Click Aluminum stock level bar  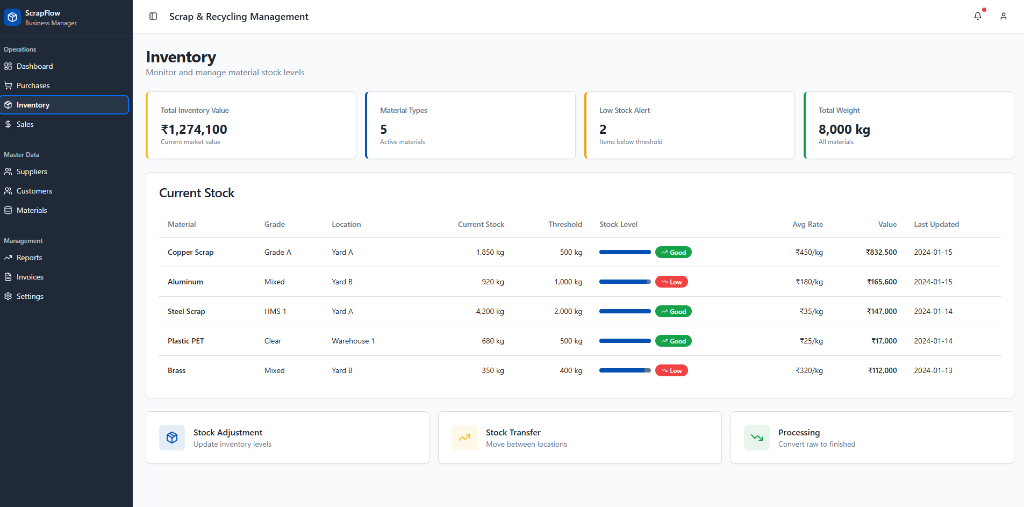[x=625, y=282]
